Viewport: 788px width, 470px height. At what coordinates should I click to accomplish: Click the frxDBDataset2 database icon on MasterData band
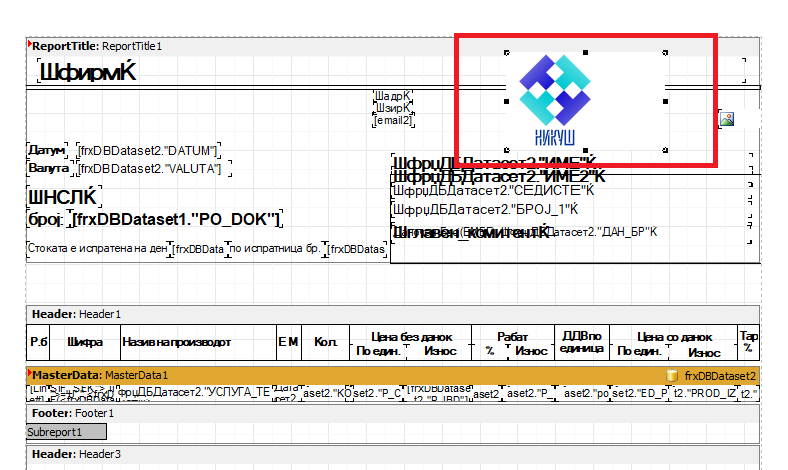tap(672, 375)
